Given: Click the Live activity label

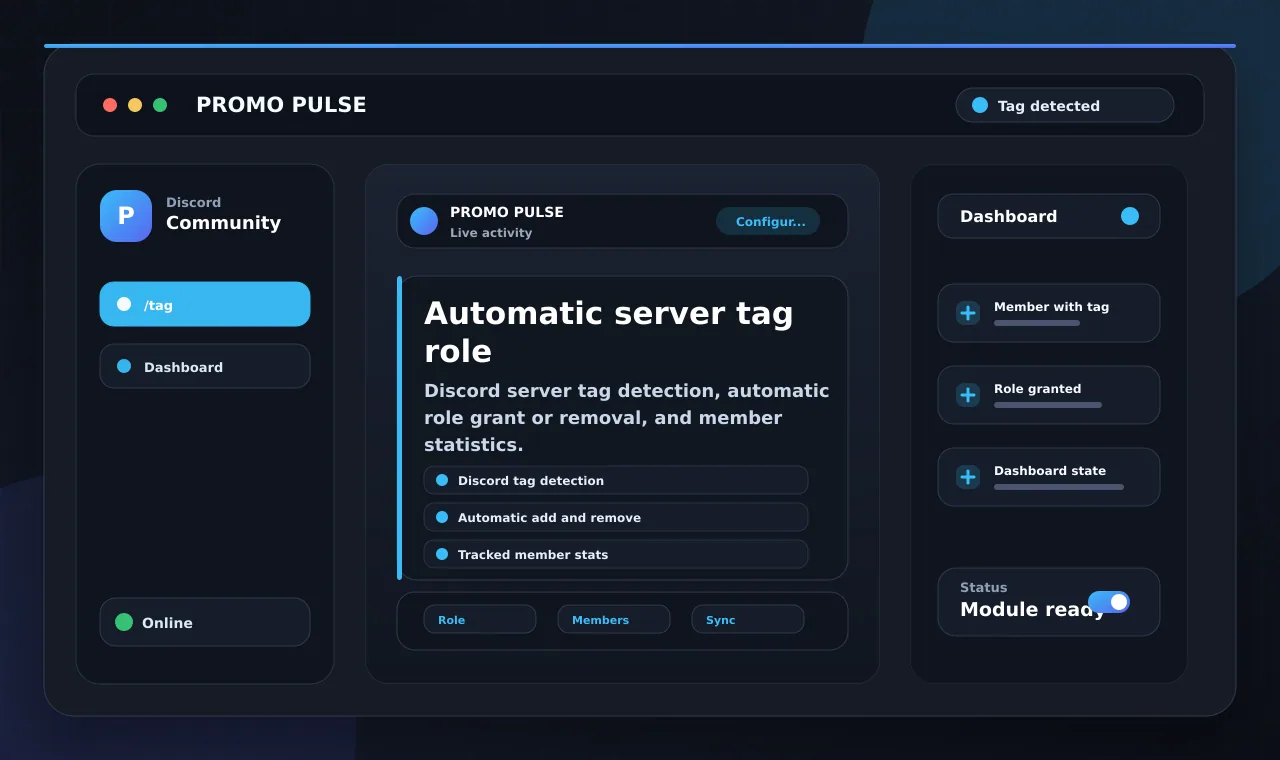Looking at the screenshot, I should pos(491,233).
